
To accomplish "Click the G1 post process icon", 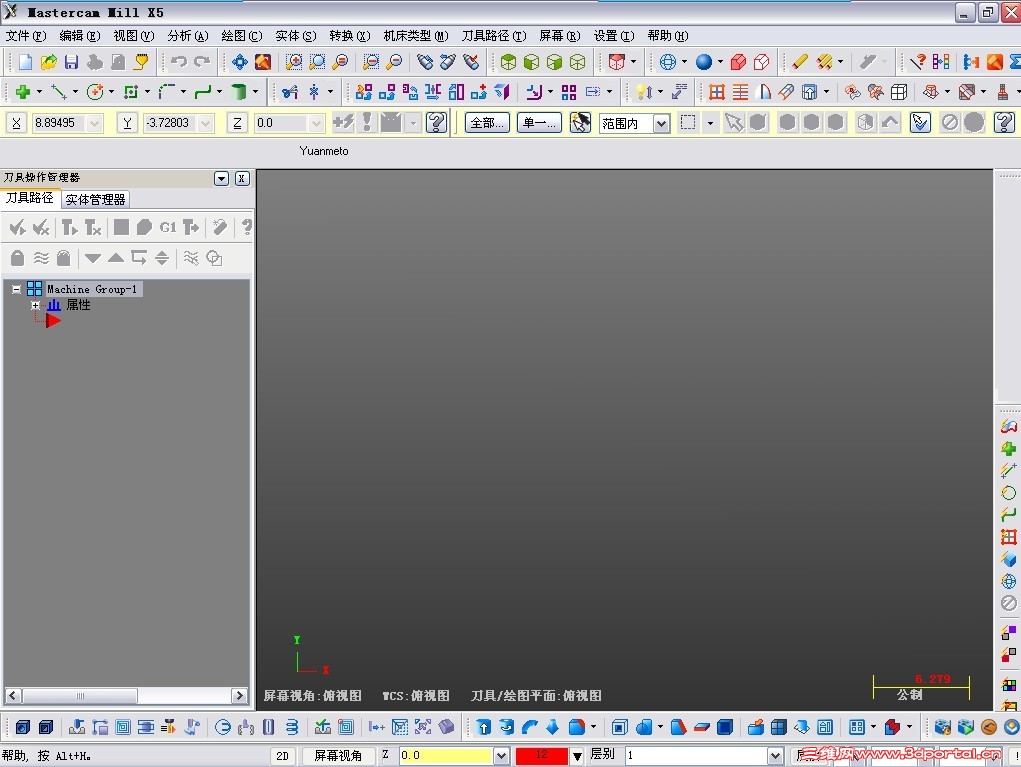I will pyautogui.click(x=168, y=227).
